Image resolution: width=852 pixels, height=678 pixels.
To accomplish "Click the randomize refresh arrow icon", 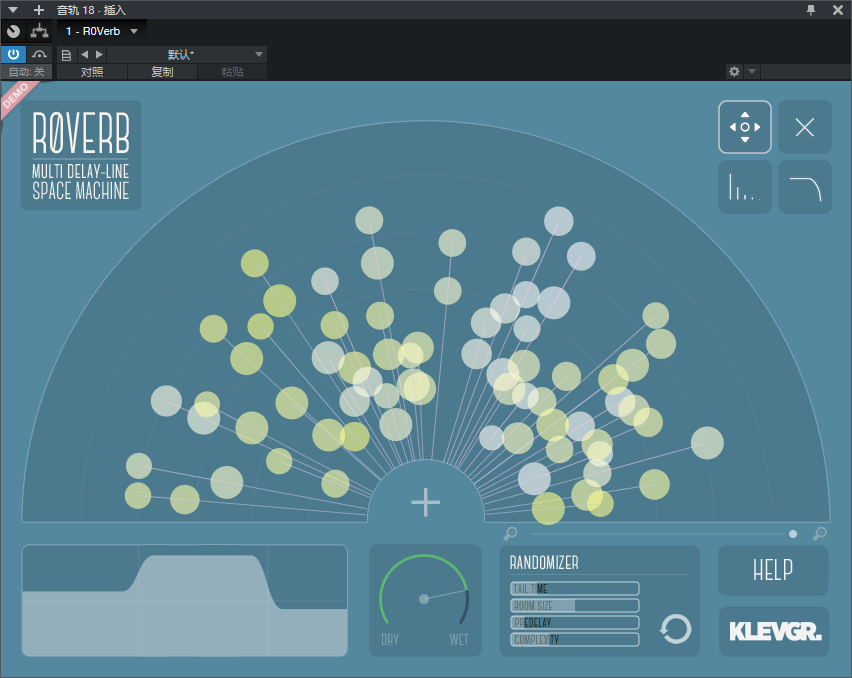I will (x=675, y=628).
